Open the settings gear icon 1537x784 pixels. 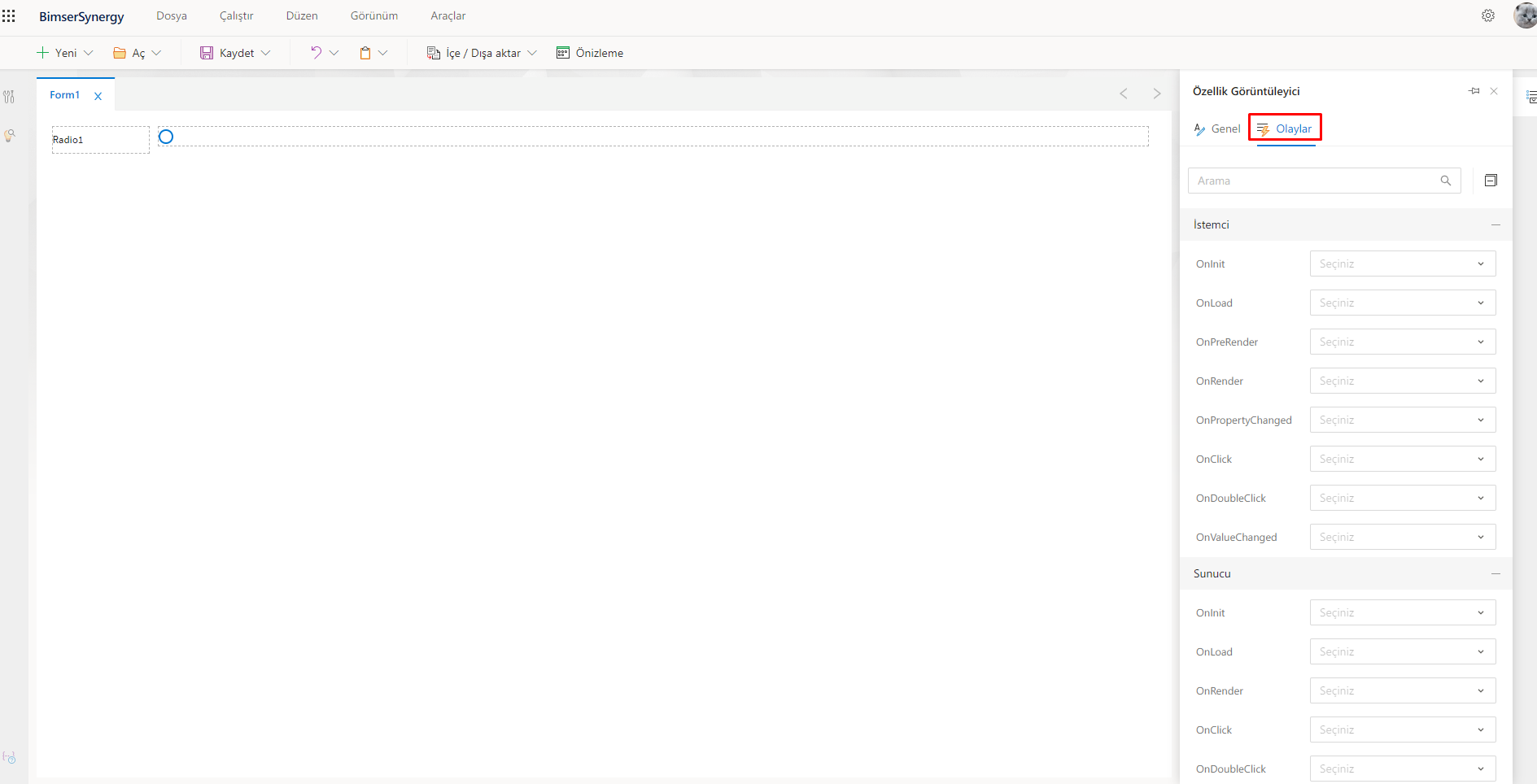(x=1488, y=15)
